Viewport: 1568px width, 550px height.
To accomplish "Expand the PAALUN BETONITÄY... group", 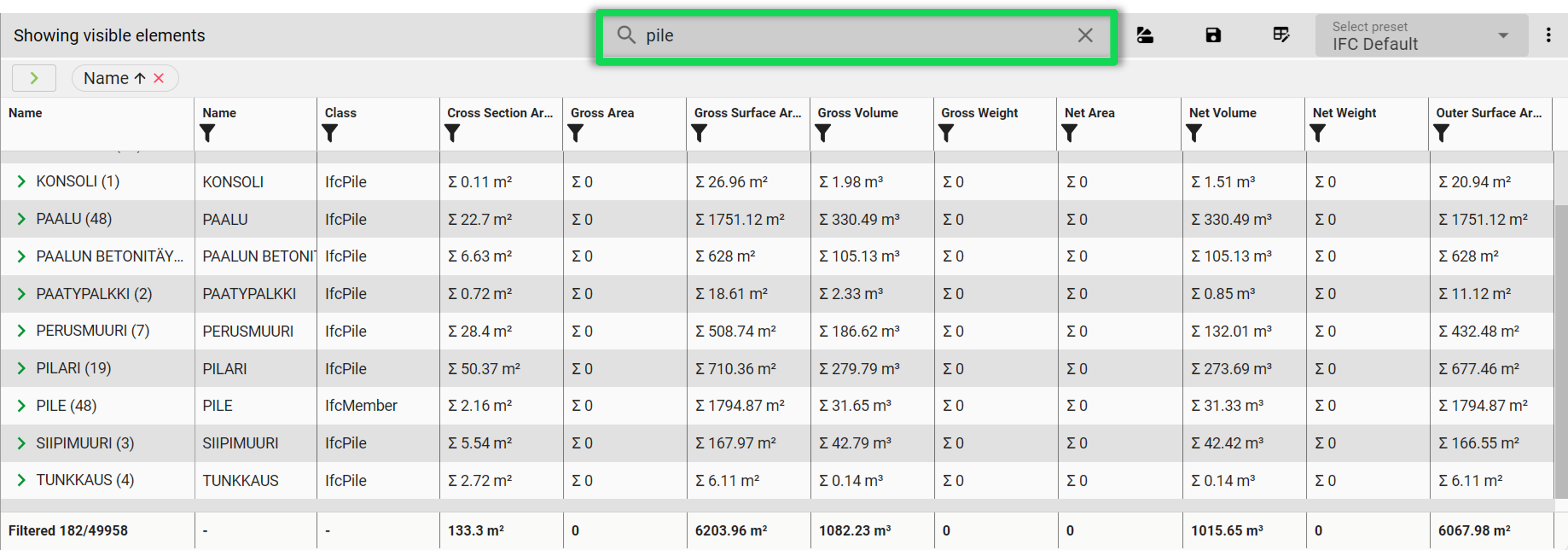I will click(21, 256).
